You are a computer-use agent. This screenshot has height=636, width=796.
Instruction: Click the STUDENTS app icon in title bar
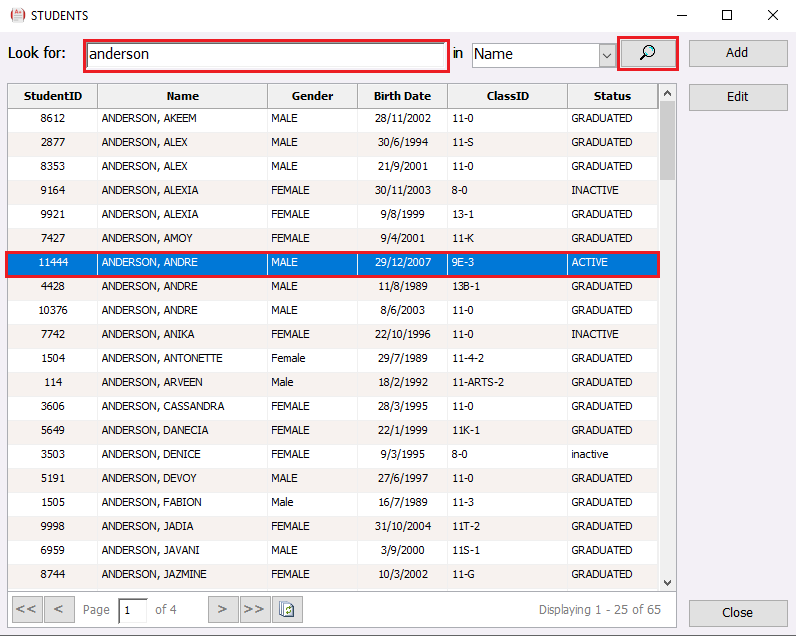(x=18, y=15)
